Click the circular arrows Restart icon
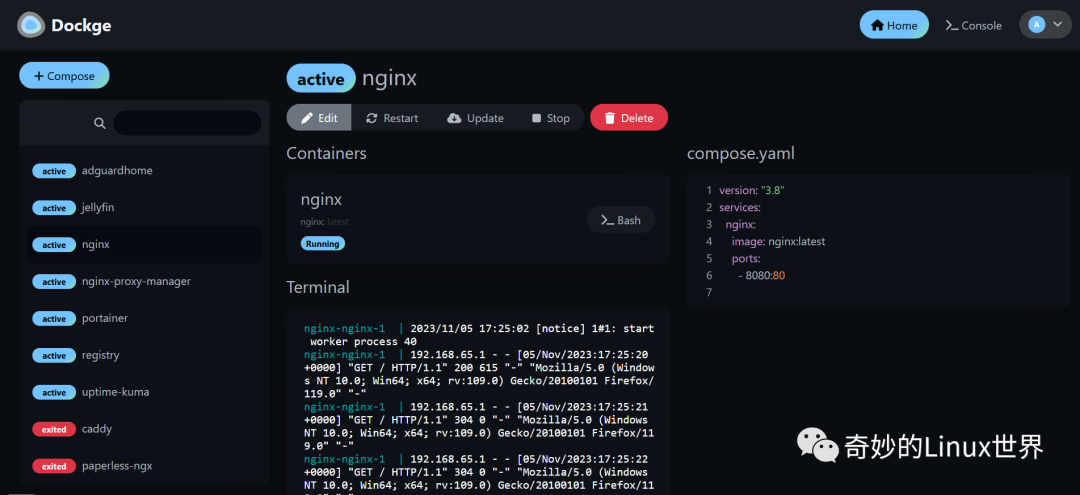The height and width of the screenshot is (495, 1080). pyautogui.click(x=372, y=118)
